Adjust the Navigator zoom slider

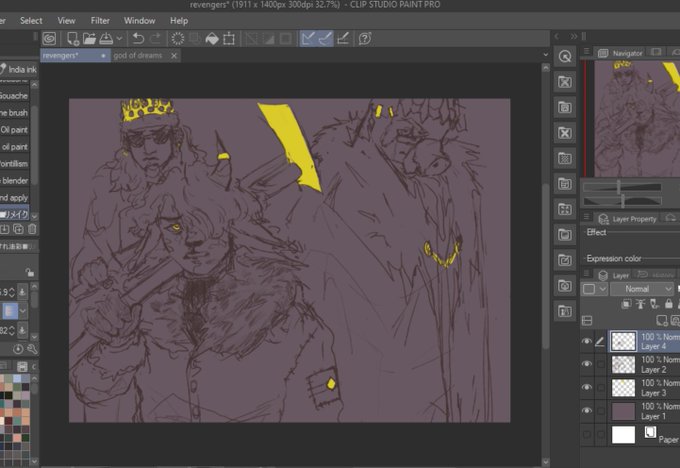(x=622, y=187)
